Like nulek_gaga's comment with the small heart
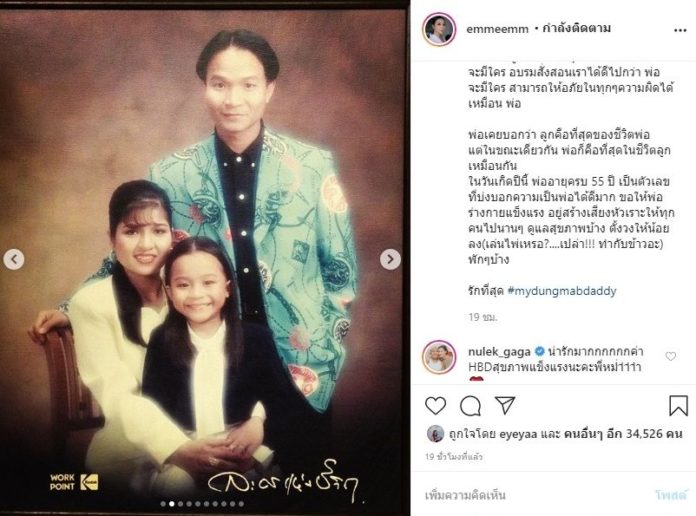 (671, 356)
